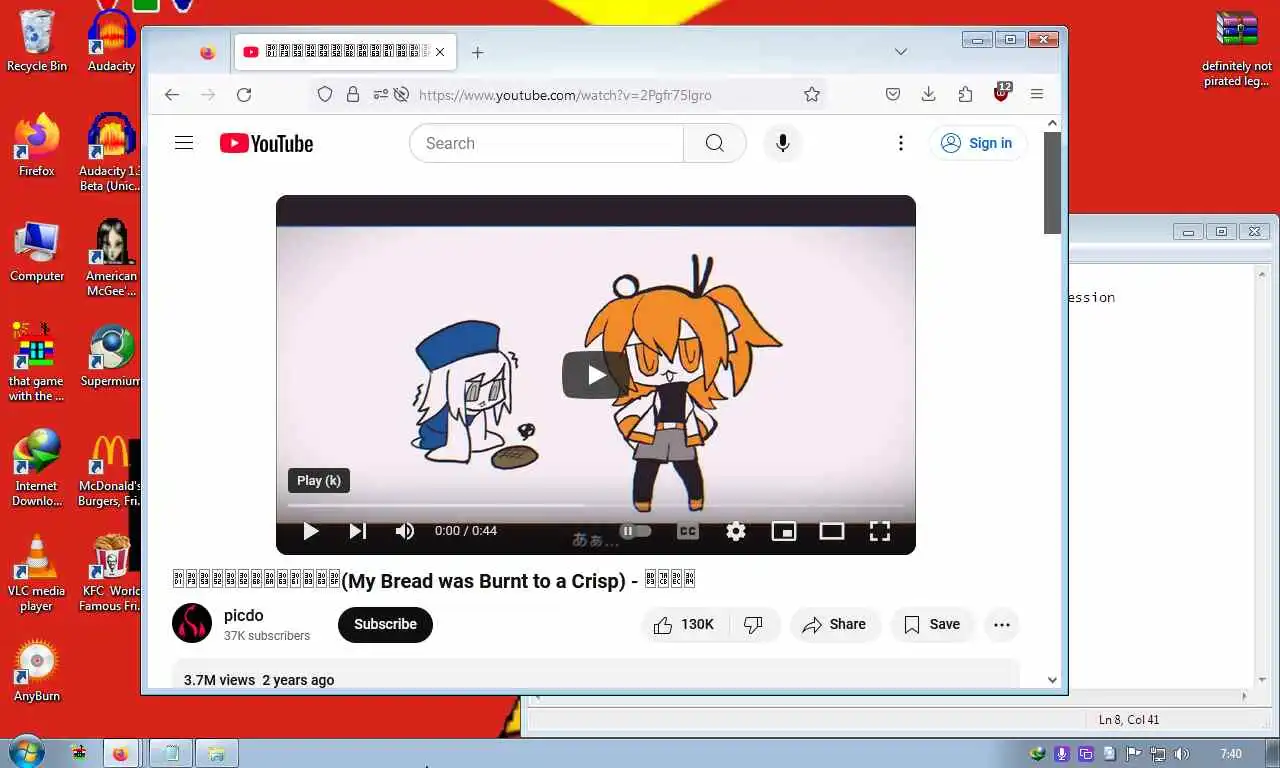The width and height of the screenshot is (1280, 768).
Task: Close the YouTube tab
Action: [440, 52]
